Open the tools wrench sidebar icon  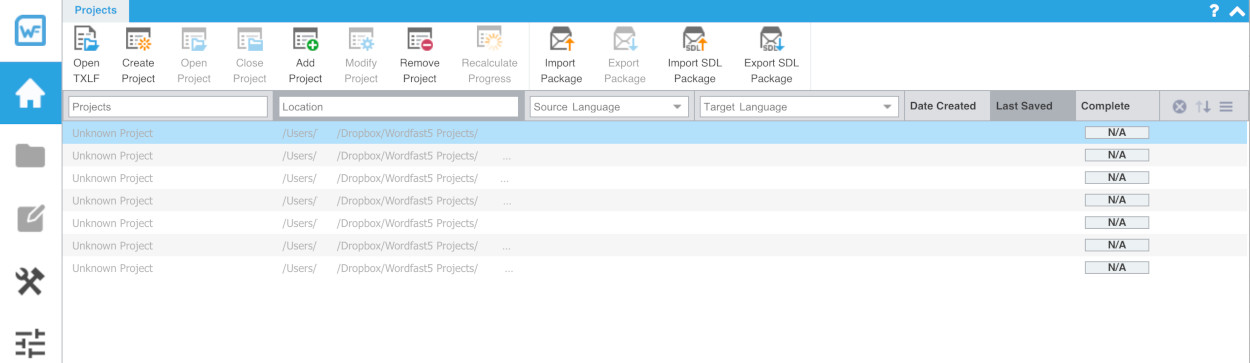click(30, 281)
